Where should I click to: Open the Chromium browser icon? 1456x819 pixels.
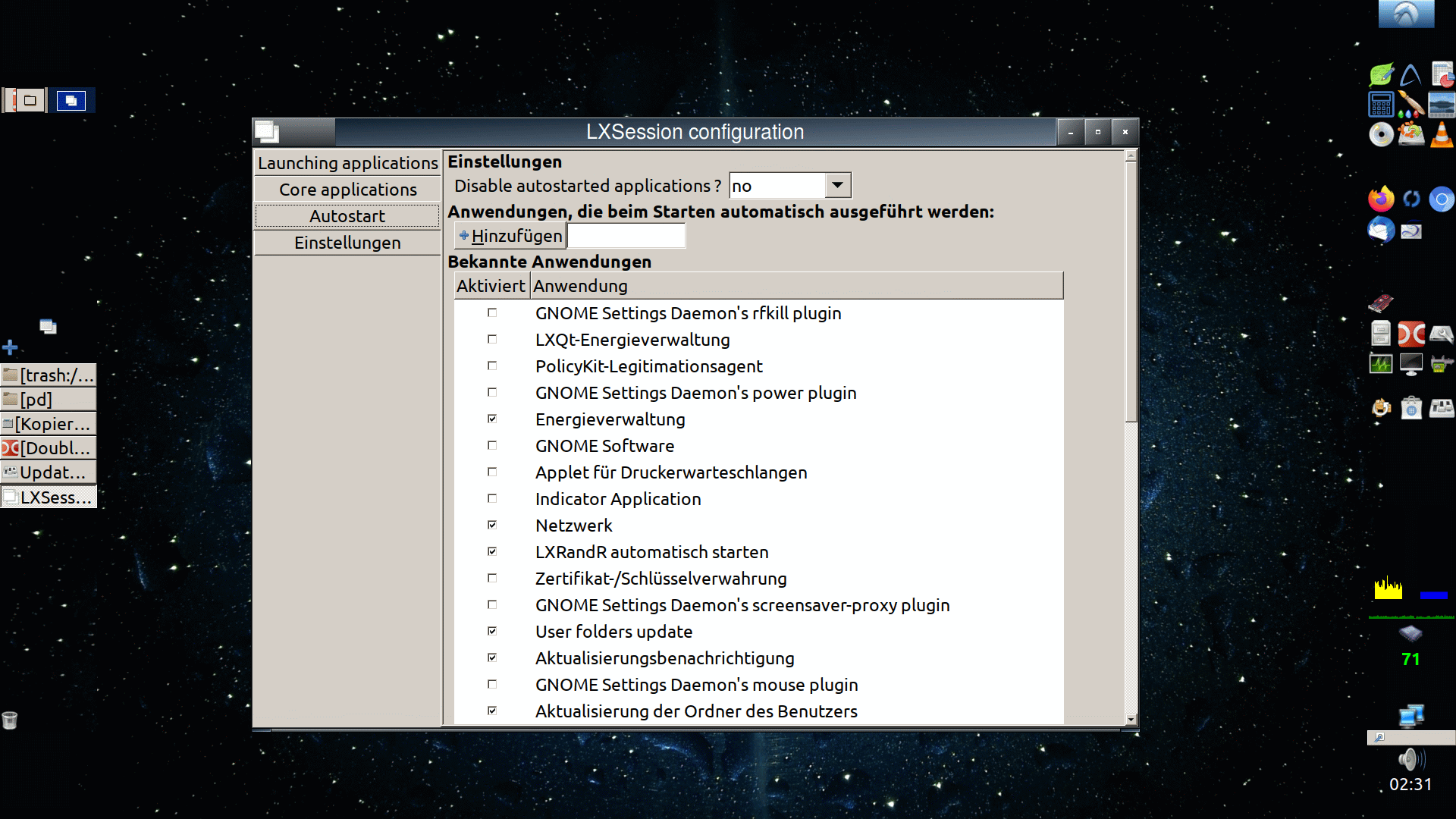(x=1441, y=199)
